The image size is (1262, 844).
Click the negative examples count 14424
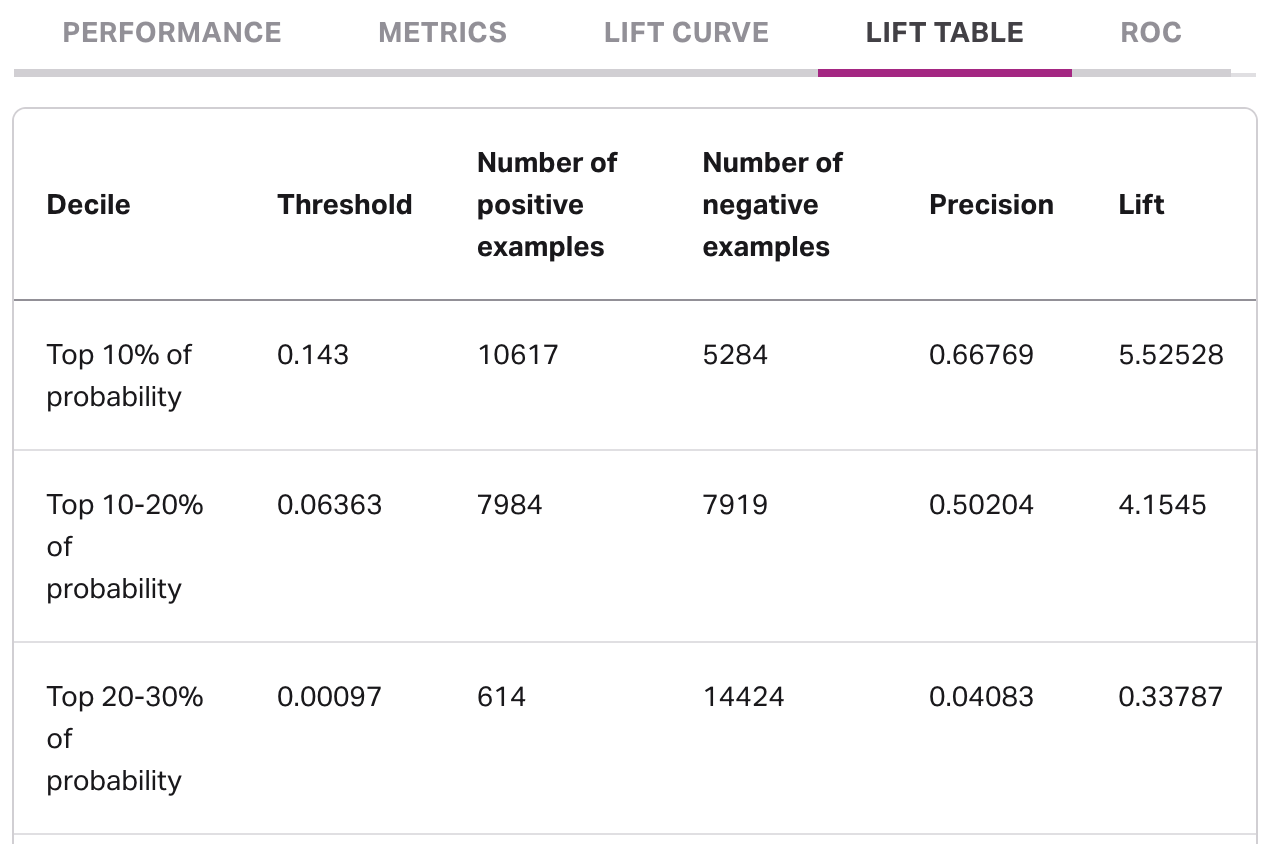[x=735, y=696]
